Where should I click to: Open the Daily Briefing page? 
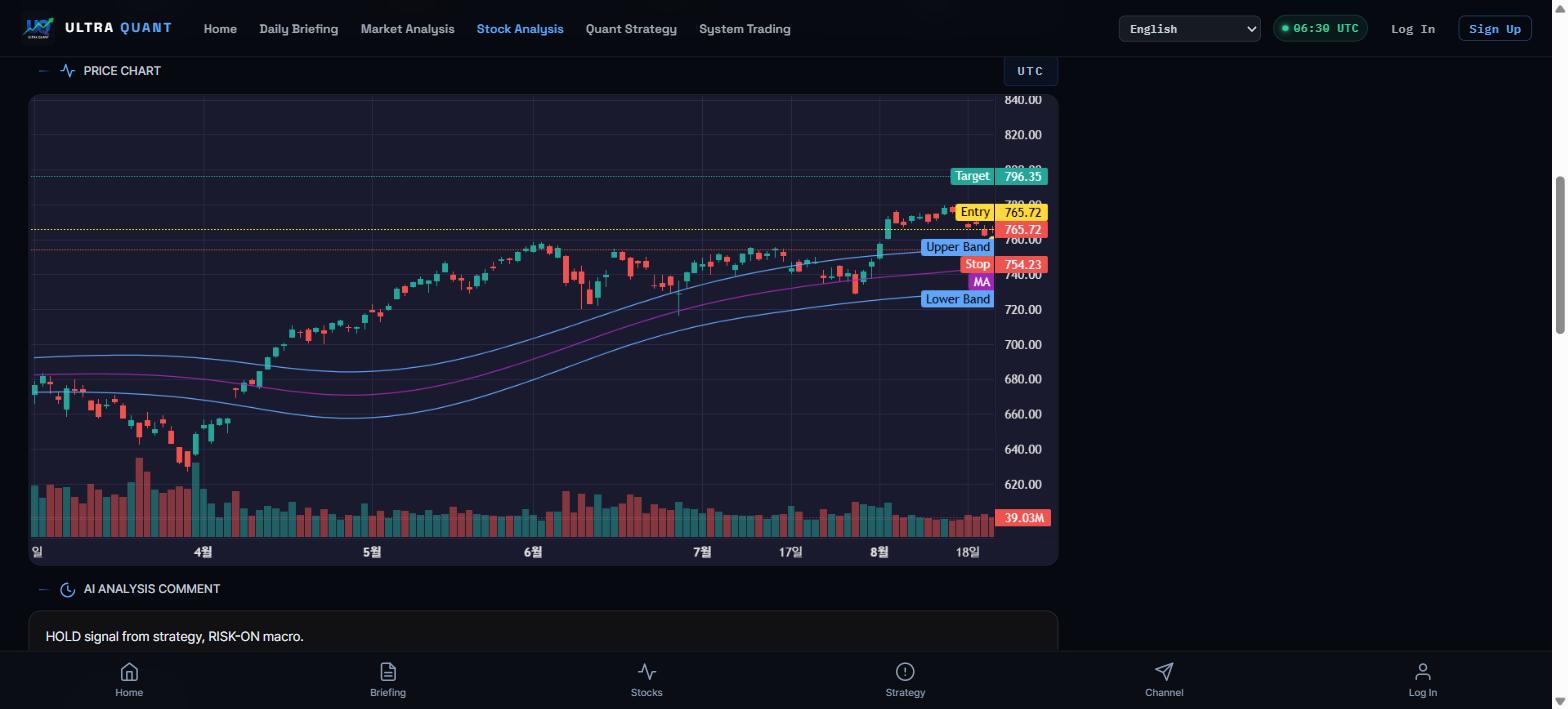pyautogui.click(x=298, y=29)
